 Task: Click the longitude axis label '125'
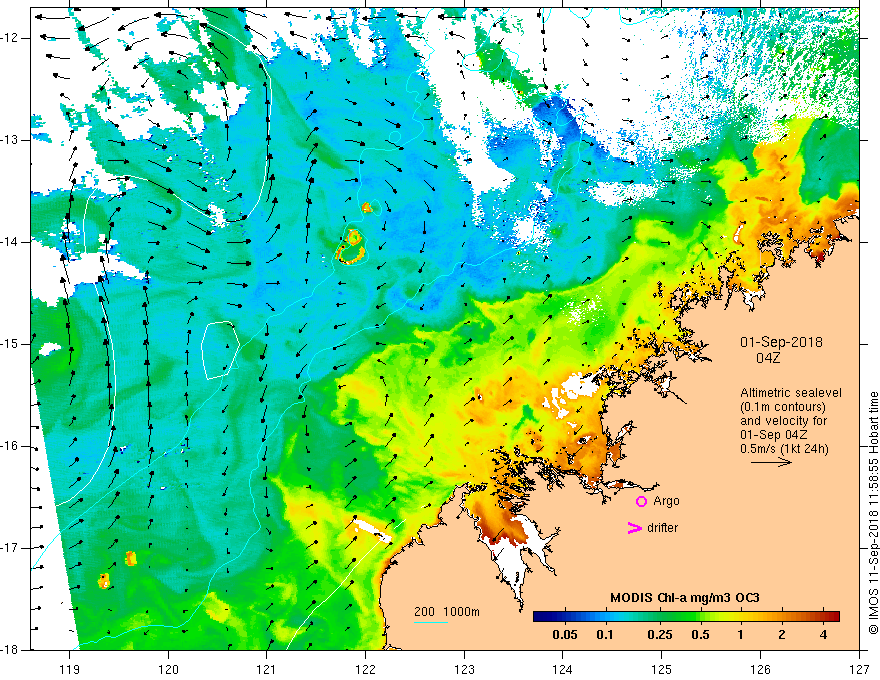662,669
